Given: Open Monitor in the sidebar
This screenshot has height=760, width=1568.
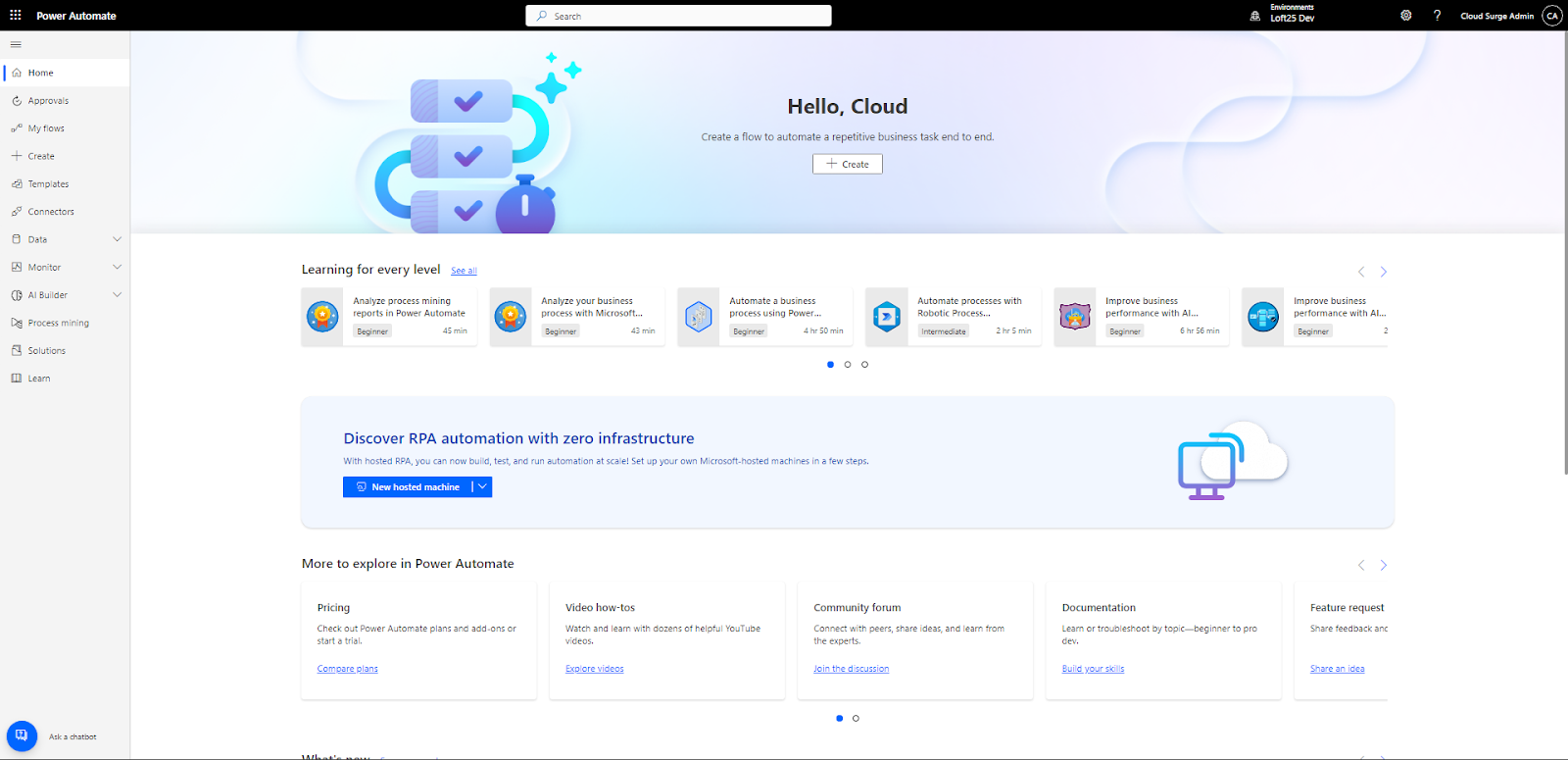Looking at the screenshot, I should pyautogui.click(x=65, y=267).
